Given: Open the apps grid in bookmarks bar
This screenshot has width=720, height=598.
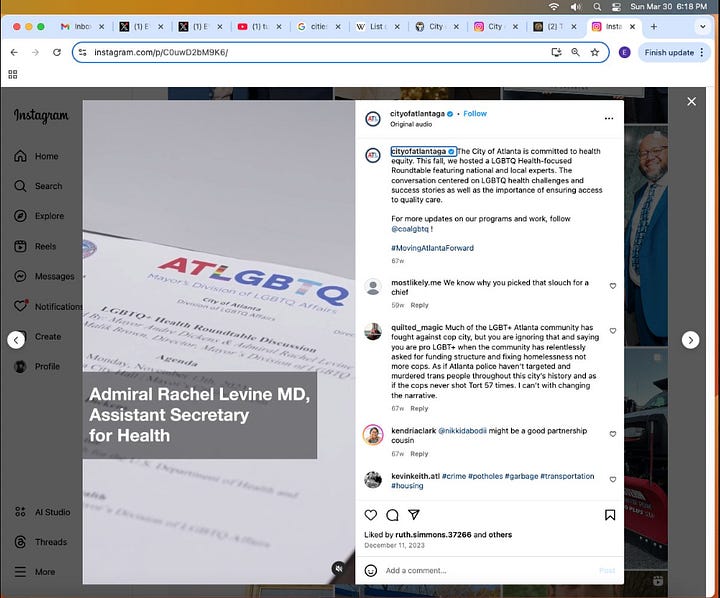Looking at the screenshot, I should 13,74.
